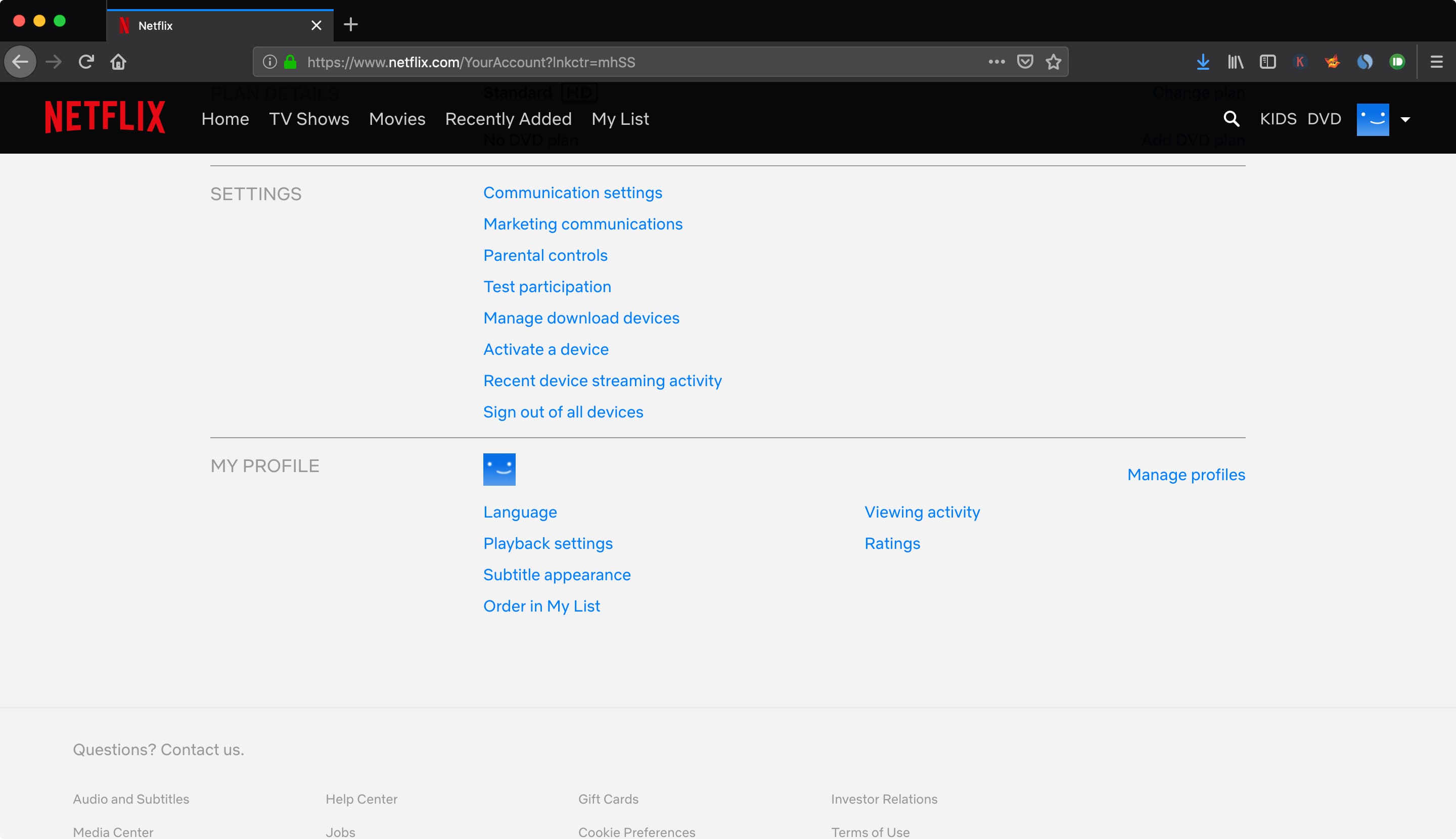Open the DVD link in the header
This screenshot has width=1456, height=839.
1324,119
